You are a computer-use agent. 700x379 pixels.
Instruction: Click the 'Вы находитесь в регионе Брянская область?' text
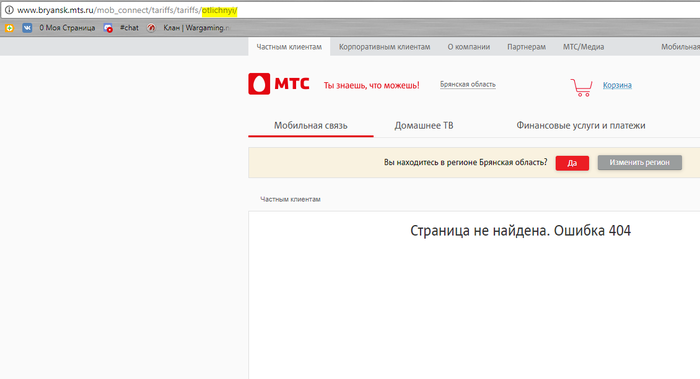coord(466,162)
